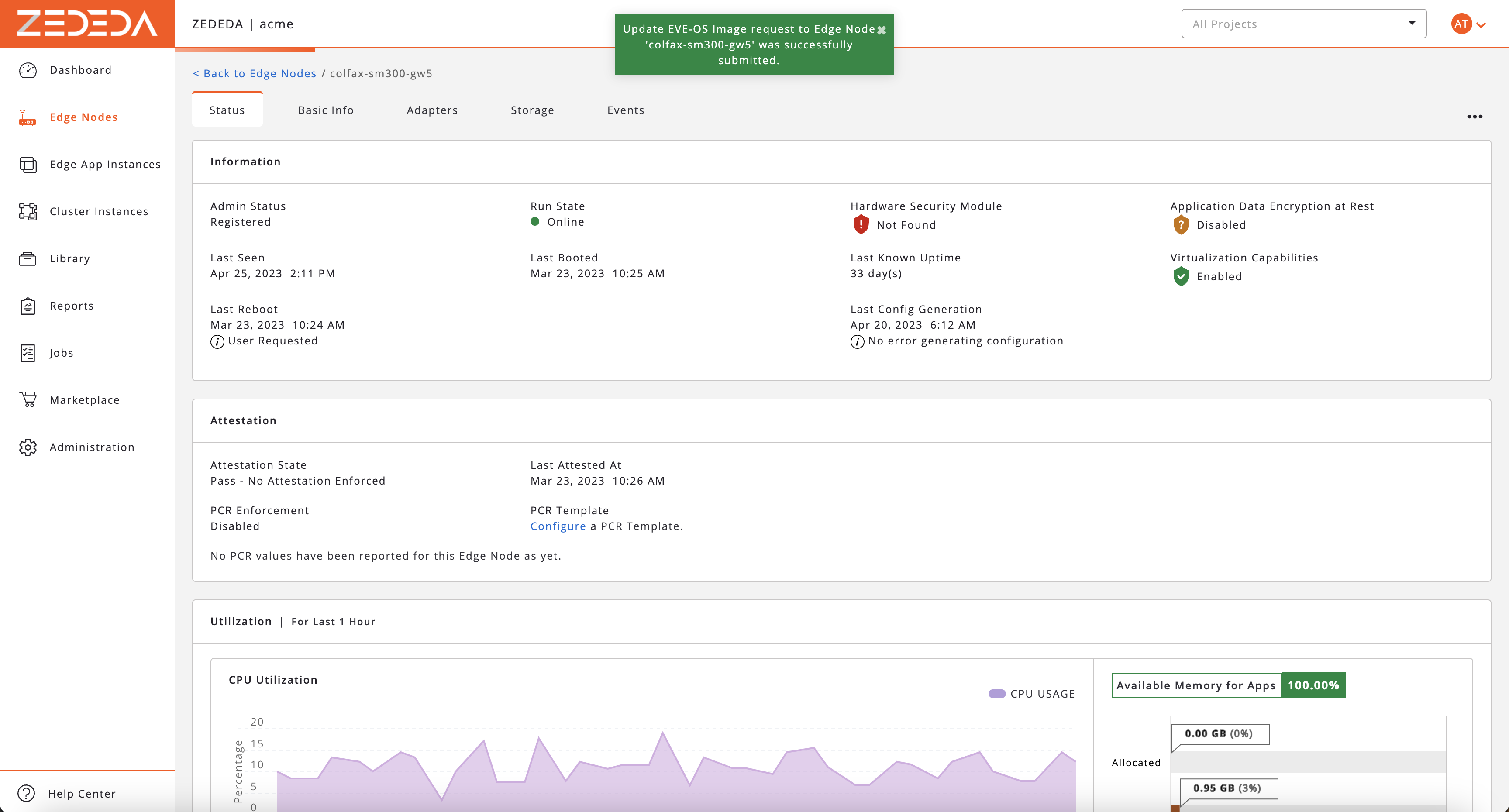Viewport: 1509px width, 812px height.
Task: Click the Last Reboot info icon
Action: click(217, 341)
